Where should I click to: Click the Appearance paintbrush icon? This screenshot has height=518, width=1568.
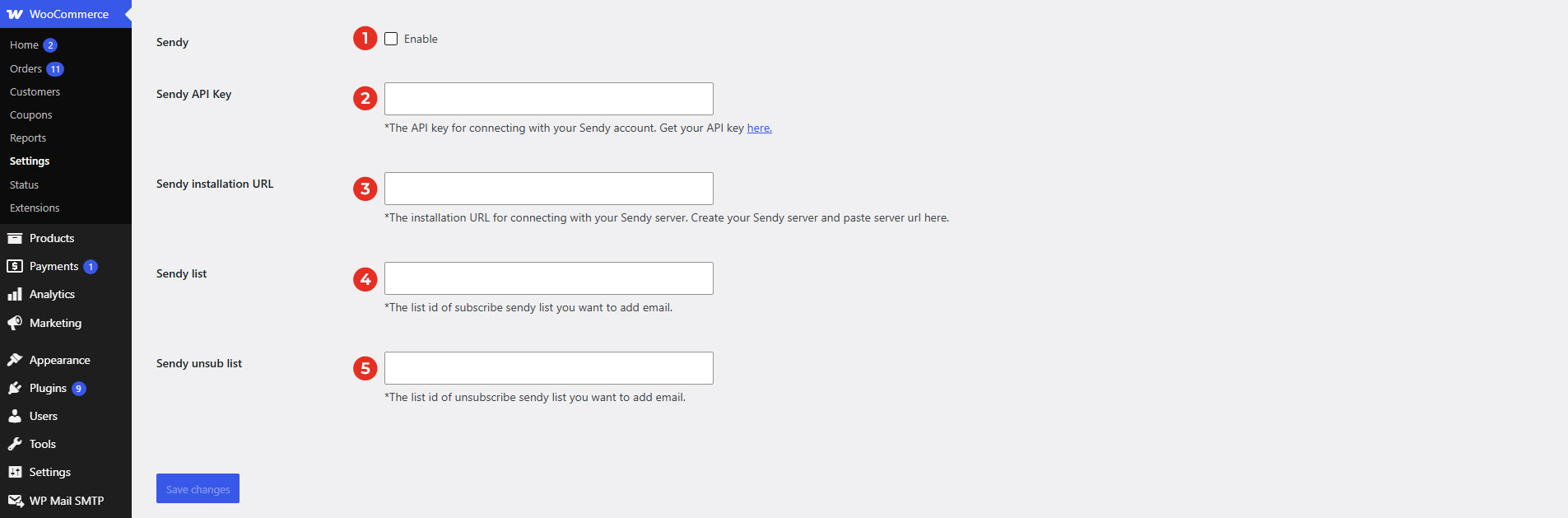pyautogui.click(x=15, y=360)
